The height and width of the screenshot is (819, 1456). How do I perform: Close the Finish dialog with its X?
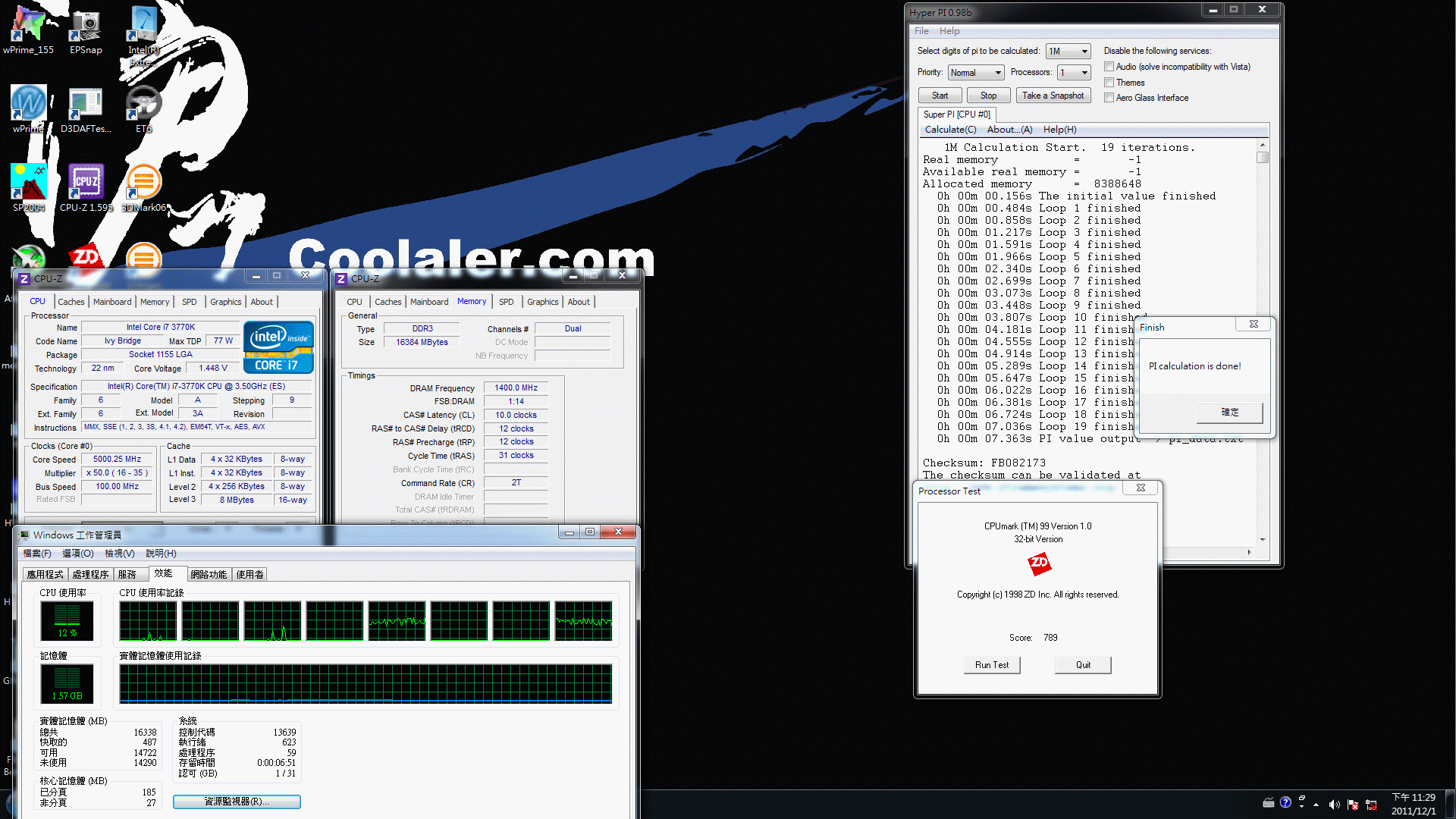[1254, 325]
